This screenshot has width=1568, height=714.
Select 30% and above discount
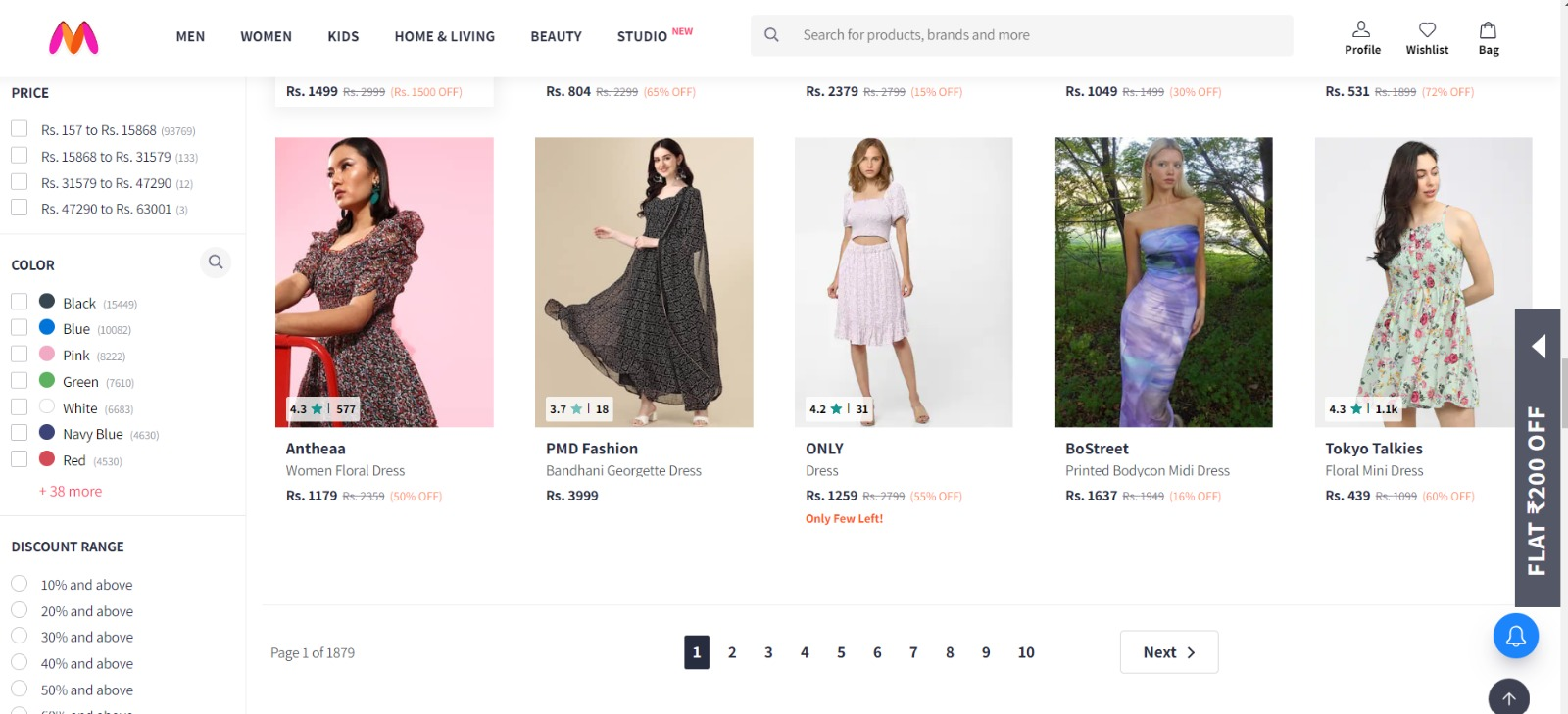tap(19, 636)
